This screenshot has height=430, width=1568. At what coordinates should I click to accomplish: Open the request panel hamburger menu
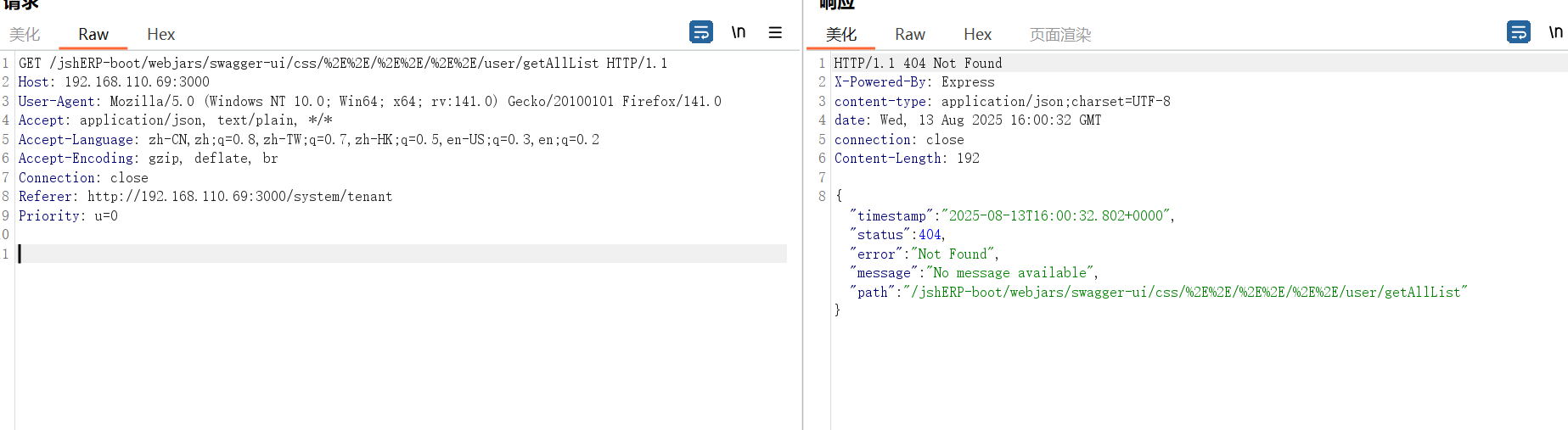point(775,32)
